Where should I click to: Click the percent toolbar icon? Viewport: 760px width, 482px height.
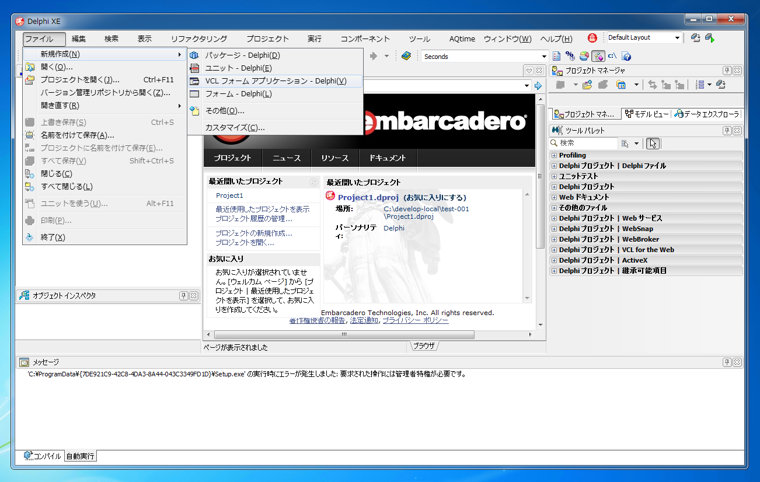pyautogui.click(x=570, y=56)
